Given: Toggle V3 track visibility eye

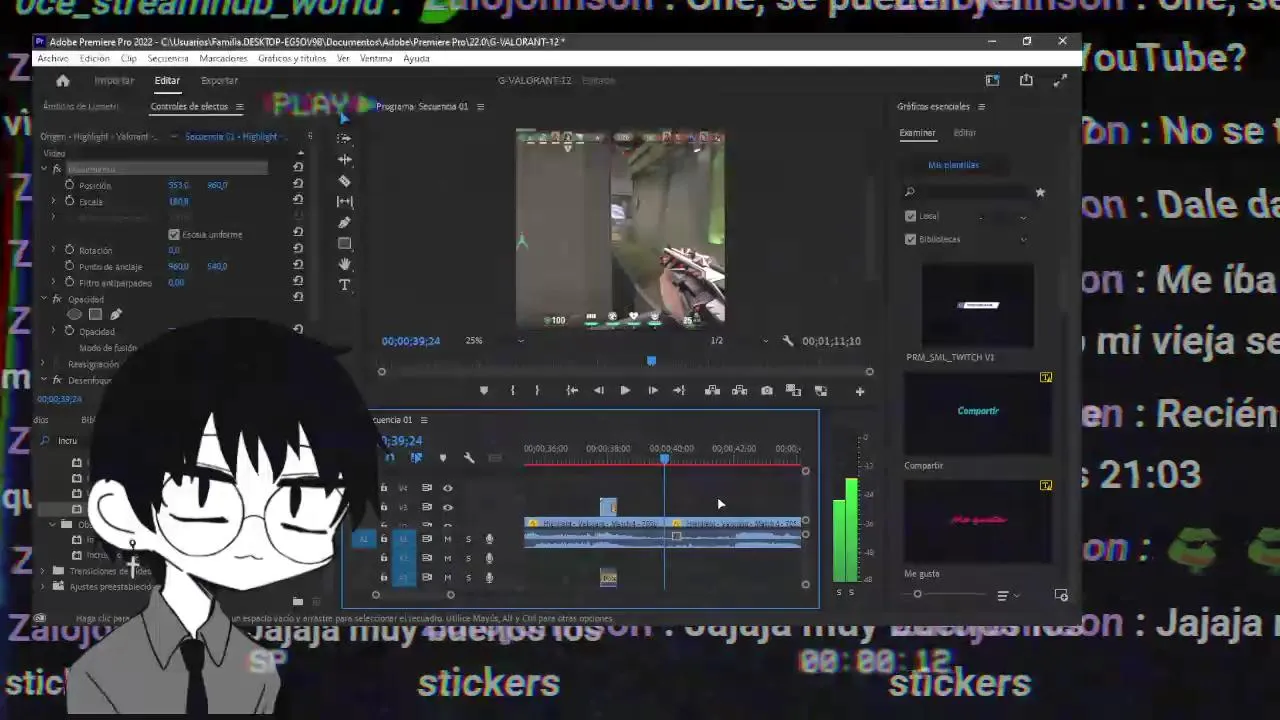Looking at the screenshot, I should click(447, 507).
